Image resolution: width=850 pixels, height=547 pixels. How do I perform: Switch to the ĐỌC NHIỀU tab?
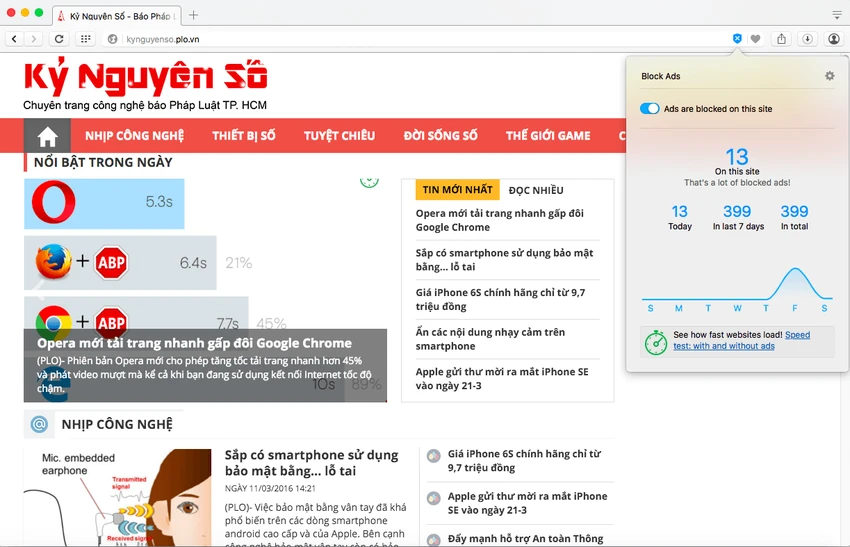point(536,190)
